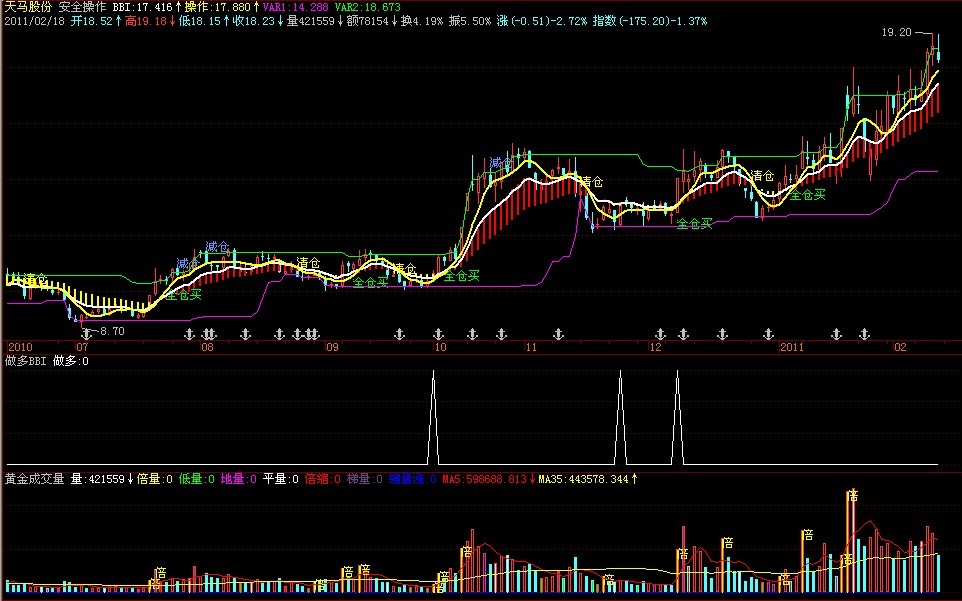Click the 做多:0 value
This screenshot has height=601, width=962.
point(71,361)
